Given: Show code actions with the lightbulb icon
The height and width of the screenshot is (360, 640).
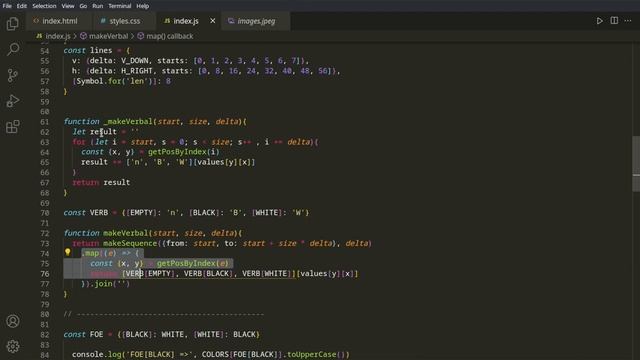Looking at the screenshot, I should click(x=68, y=253).
